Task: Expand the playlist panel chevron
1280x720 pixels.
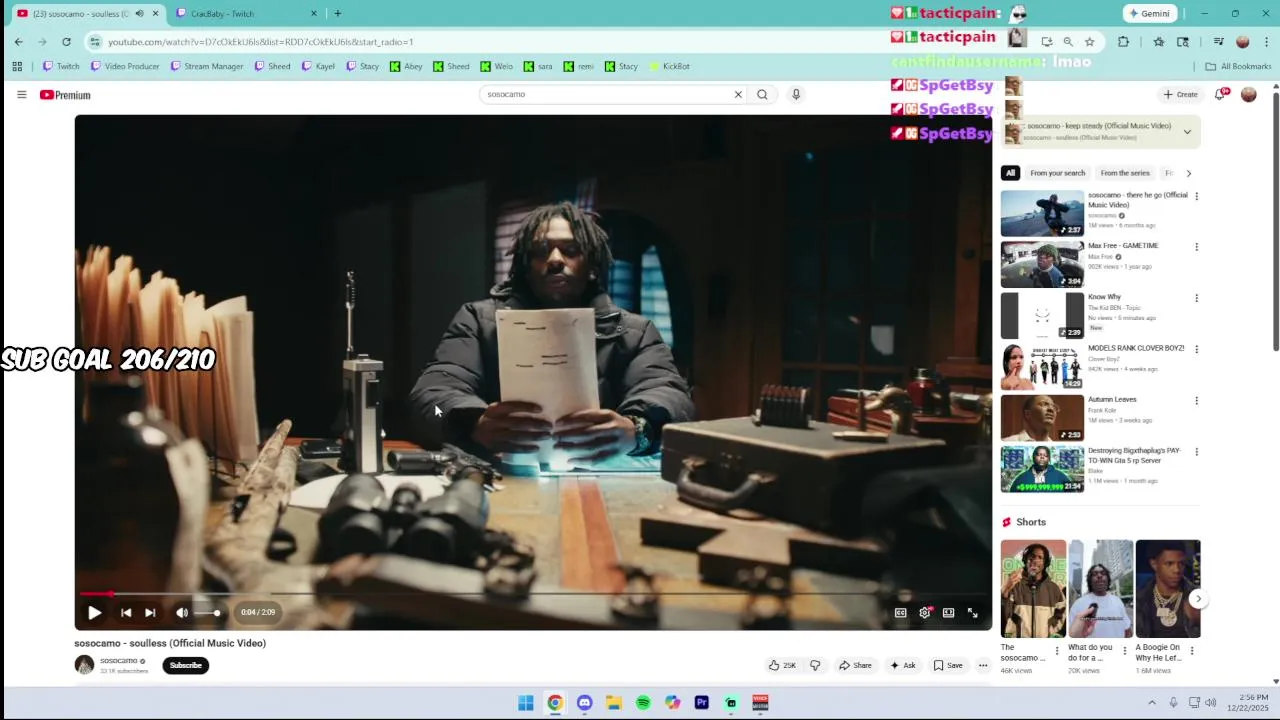Action: (x=1187, y=131)
